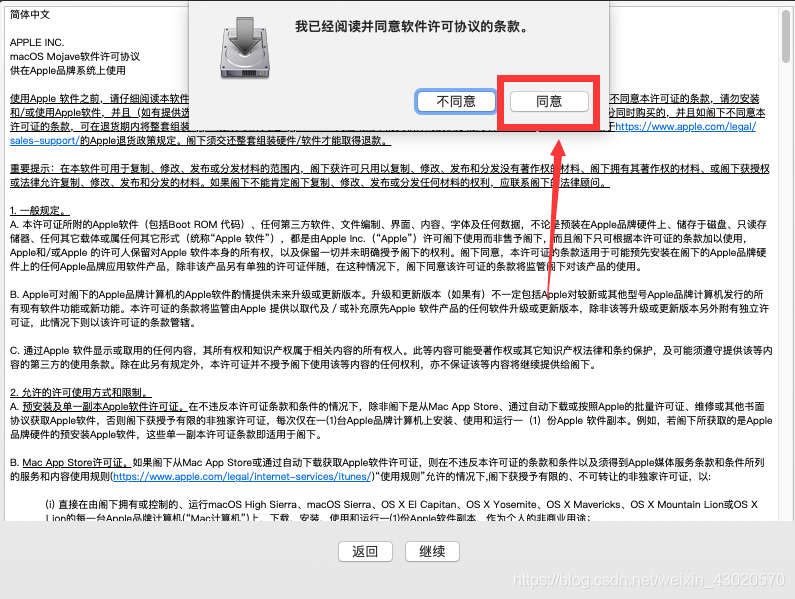Click the 1. 一般规定 section heading

[40, 210]
